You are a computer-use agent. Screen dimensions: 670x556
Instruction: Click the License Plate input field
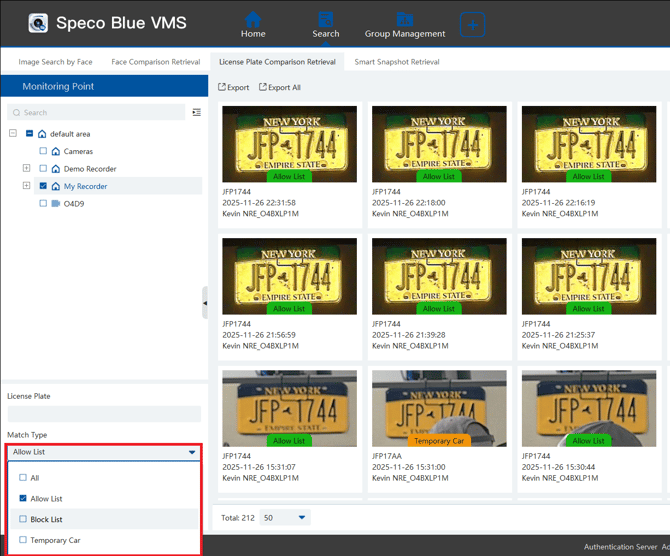click(104, 414)
